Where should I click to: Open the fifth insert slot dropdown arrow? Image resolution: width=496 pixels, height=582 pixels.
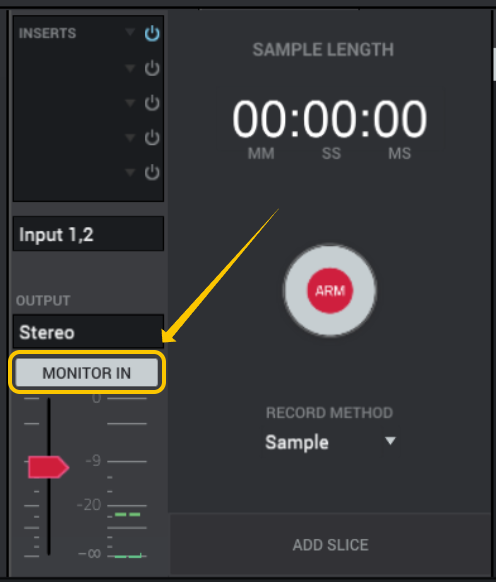[x=130, y=172]
